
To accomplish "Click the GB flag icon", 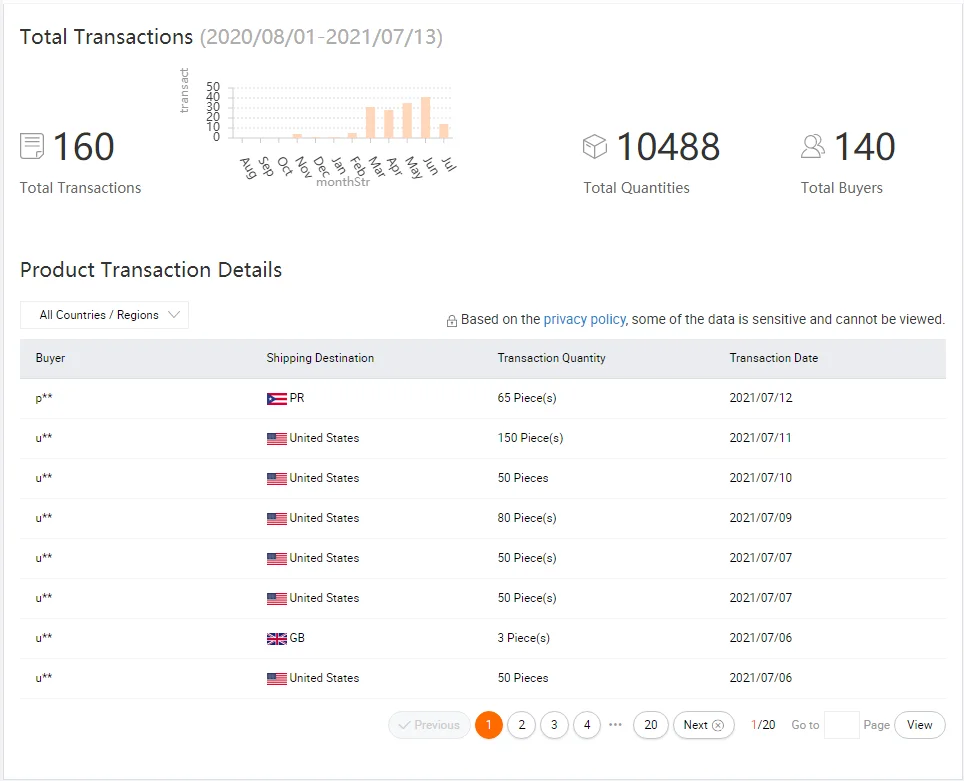I will point(277,639).
